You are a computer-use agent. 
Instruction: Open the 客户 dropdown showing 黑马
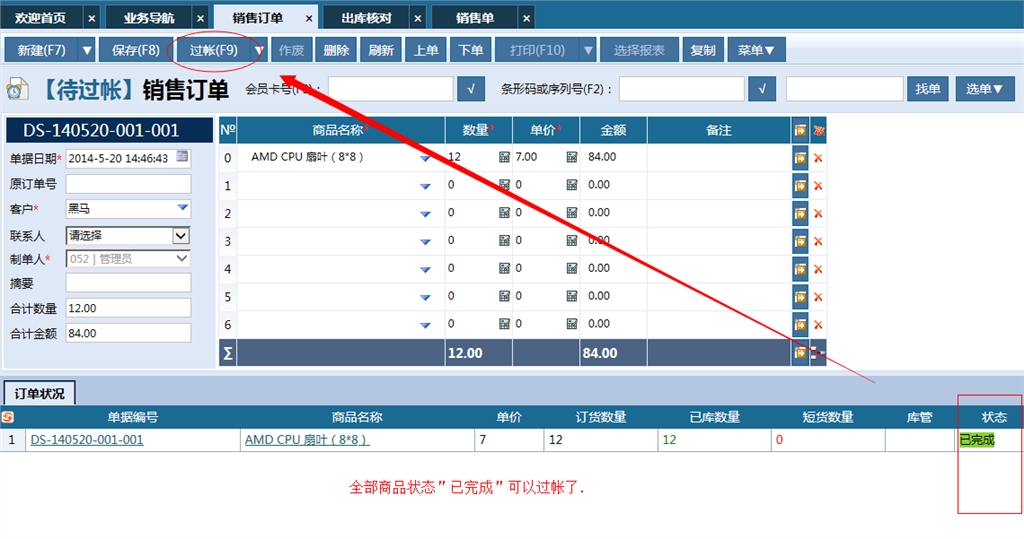182,208
